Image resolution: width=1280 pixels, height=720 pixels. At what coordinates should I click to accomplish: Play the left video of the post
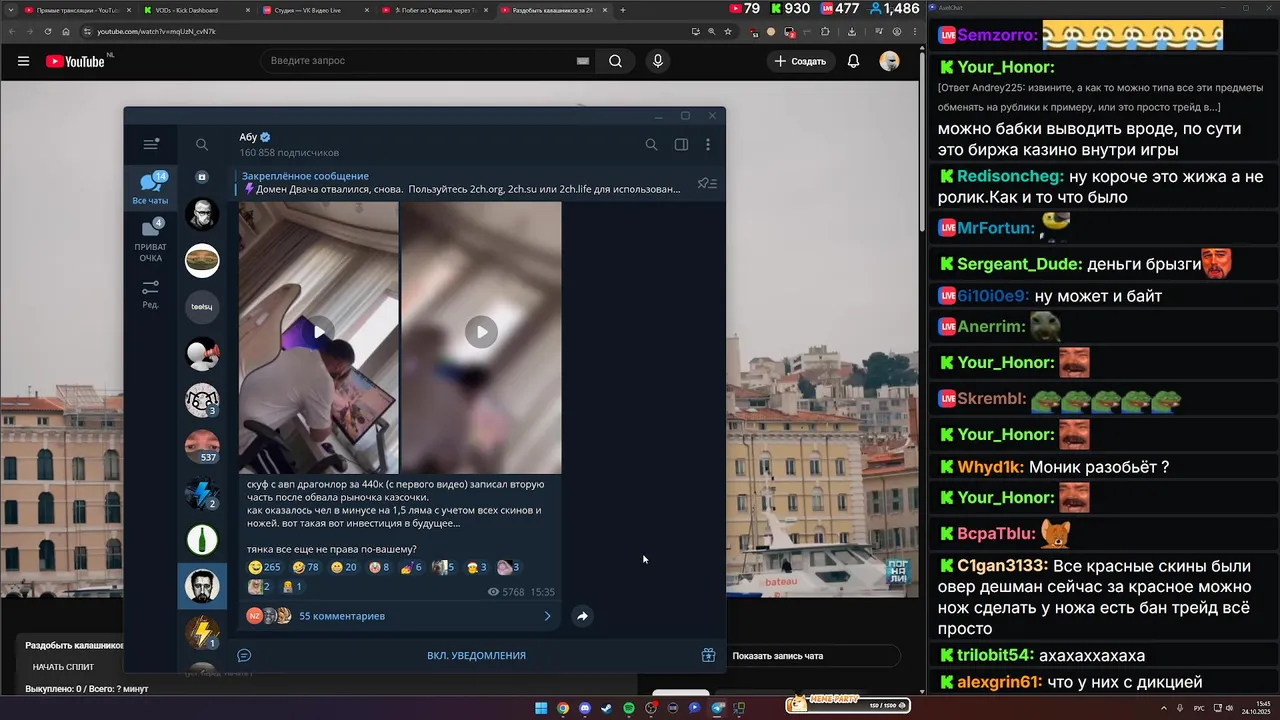pyautogui.click(x=319, y=332)
